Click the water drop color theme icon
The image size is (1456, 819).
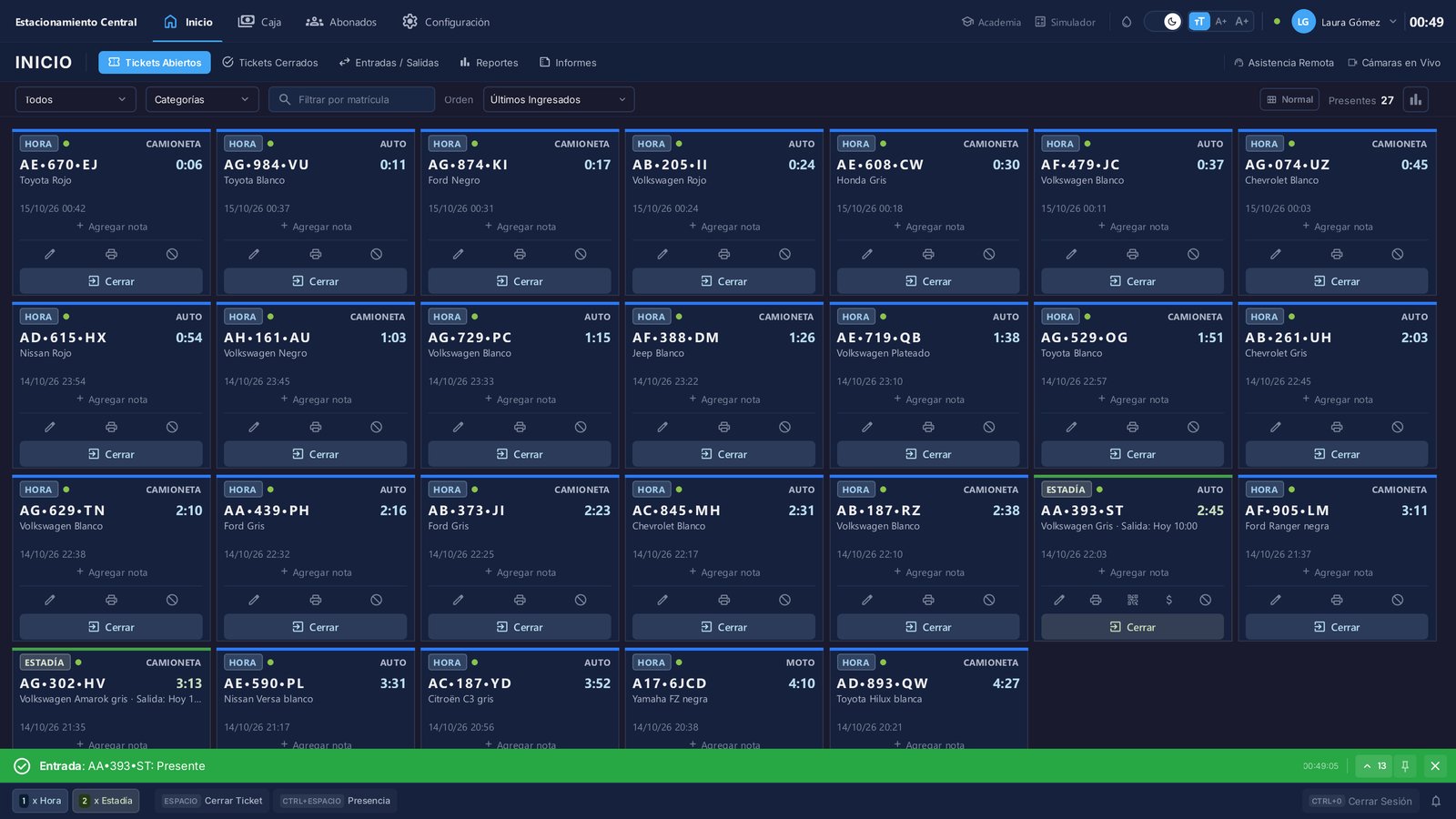(x=1127, y=22)
